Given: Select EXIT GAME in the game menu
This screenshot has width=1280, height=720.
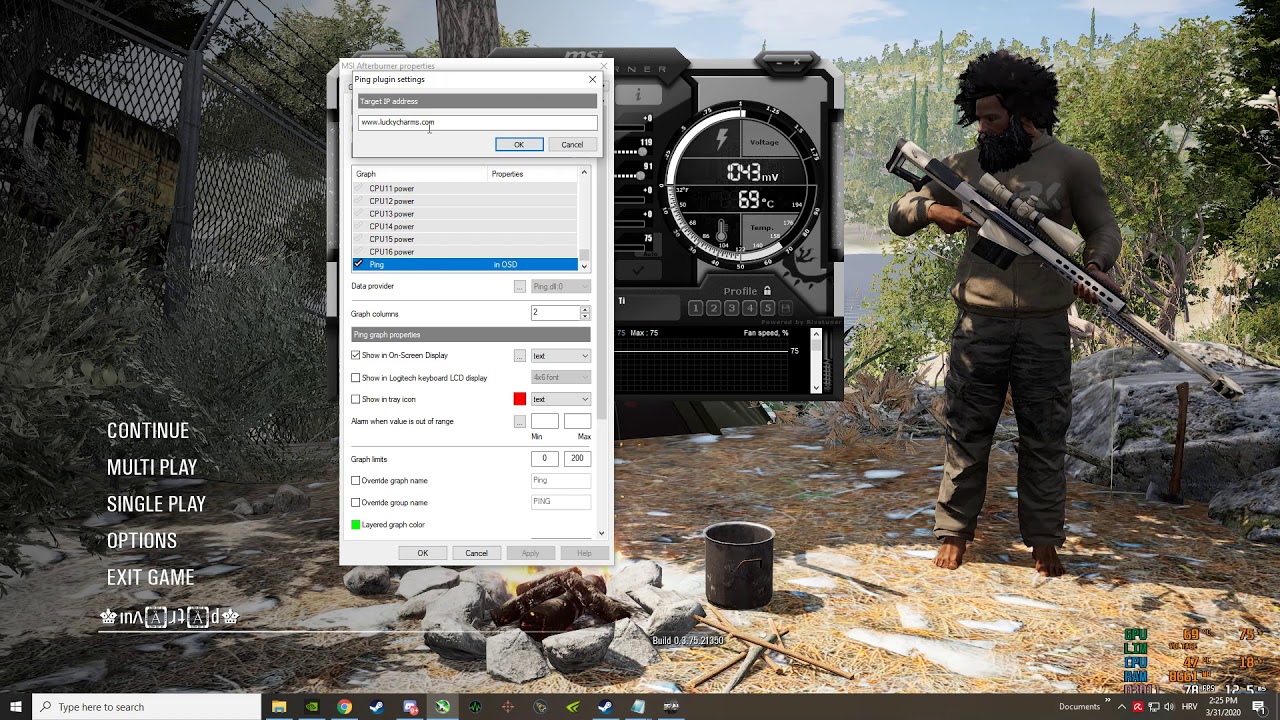Looking at the screenshot, I should click(151, 577).
